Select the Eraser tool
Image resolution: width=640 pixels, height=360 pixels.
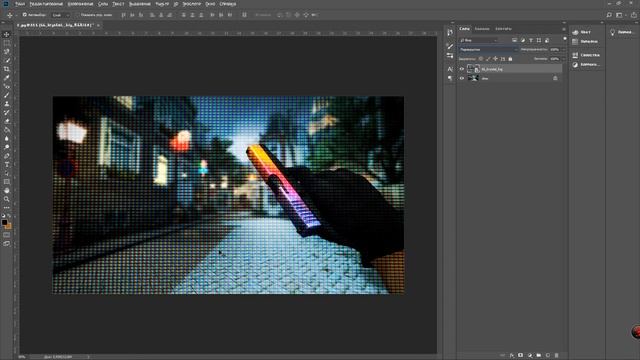7,121
